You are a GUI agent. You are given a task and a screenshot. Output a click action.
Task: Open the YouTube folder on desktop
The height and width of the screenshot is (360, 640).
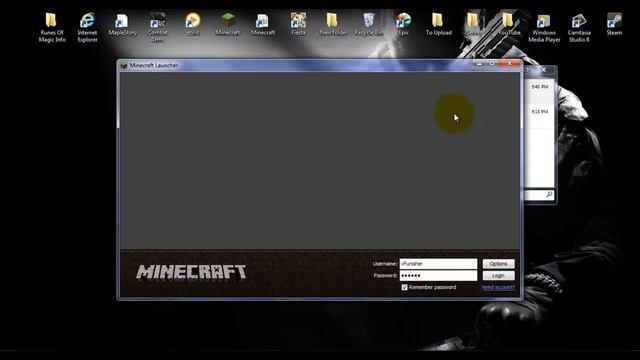pyautogui.click(x=509, y=24)
